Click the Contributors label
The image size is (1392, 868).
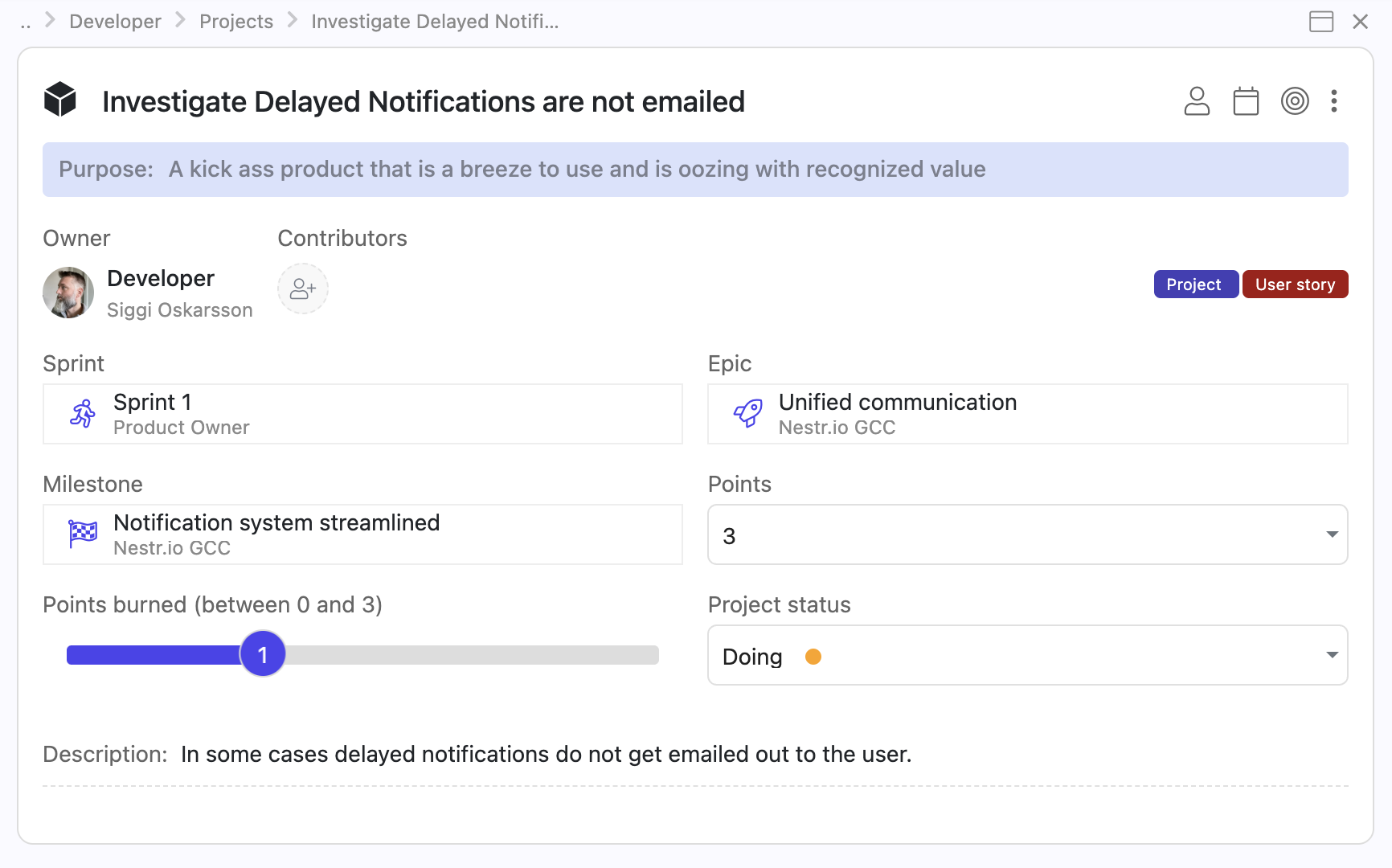(342, 239)
